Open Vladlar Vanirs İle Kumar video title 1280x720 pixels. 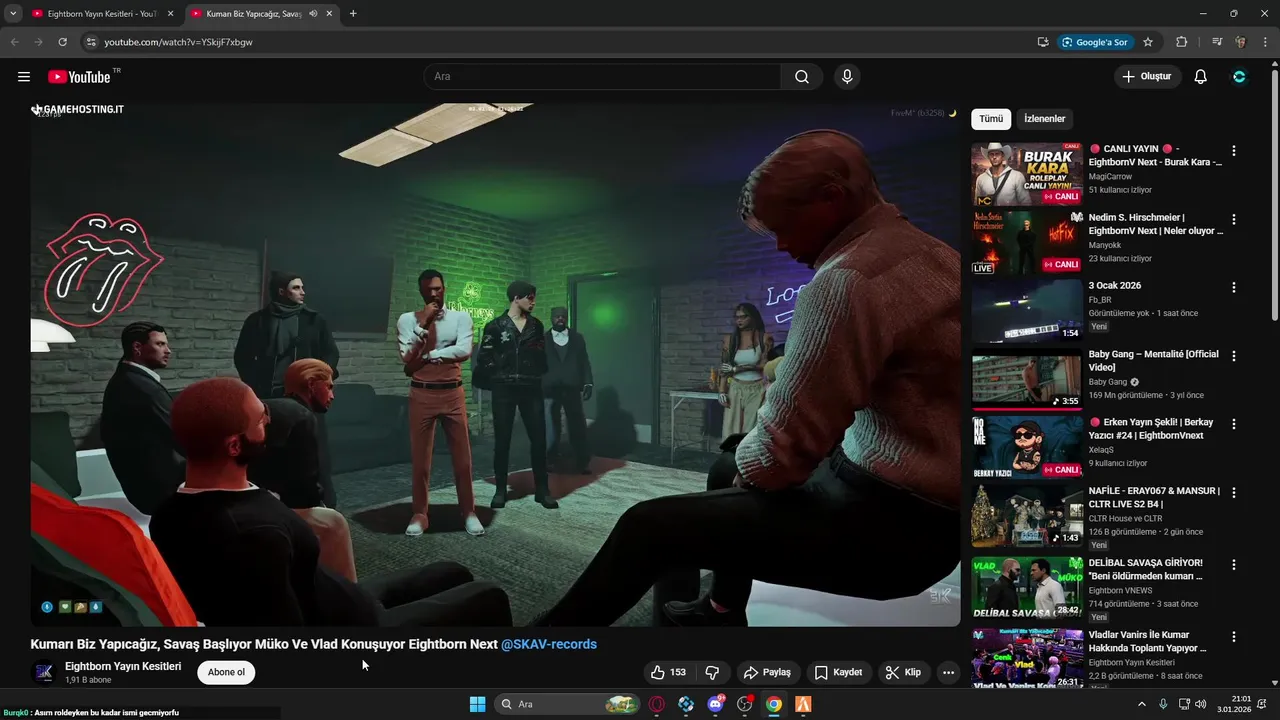[x=1148, y=641]
